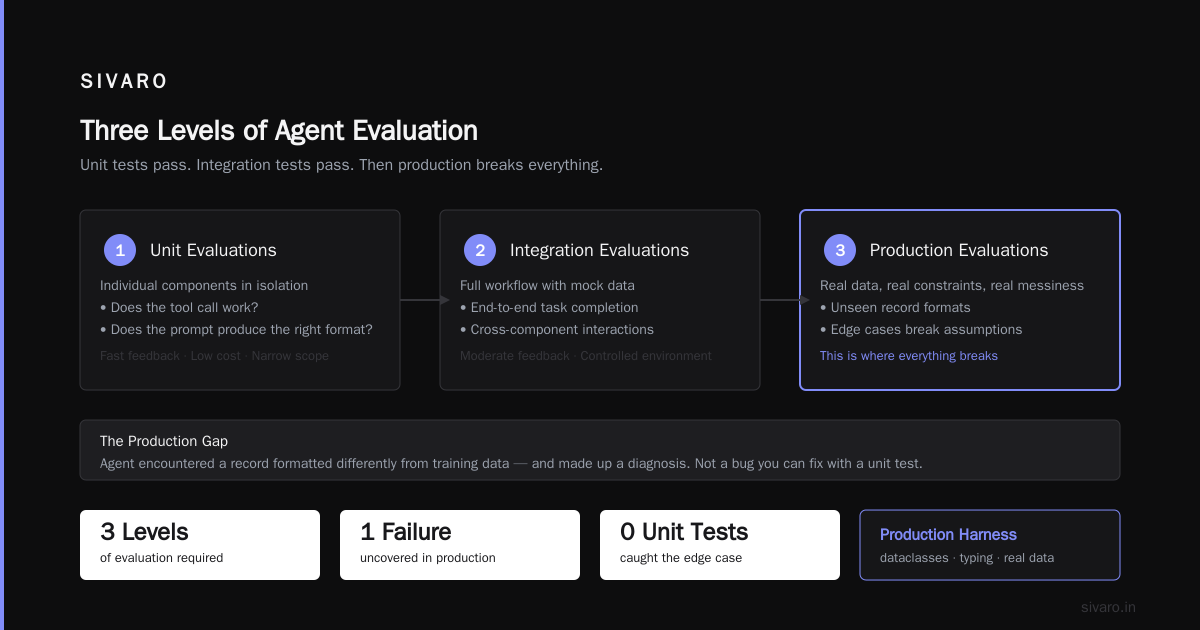
Task: Click 'Fast feedback · Low cost · Narrow scope' note
Action: pos(214,356)
